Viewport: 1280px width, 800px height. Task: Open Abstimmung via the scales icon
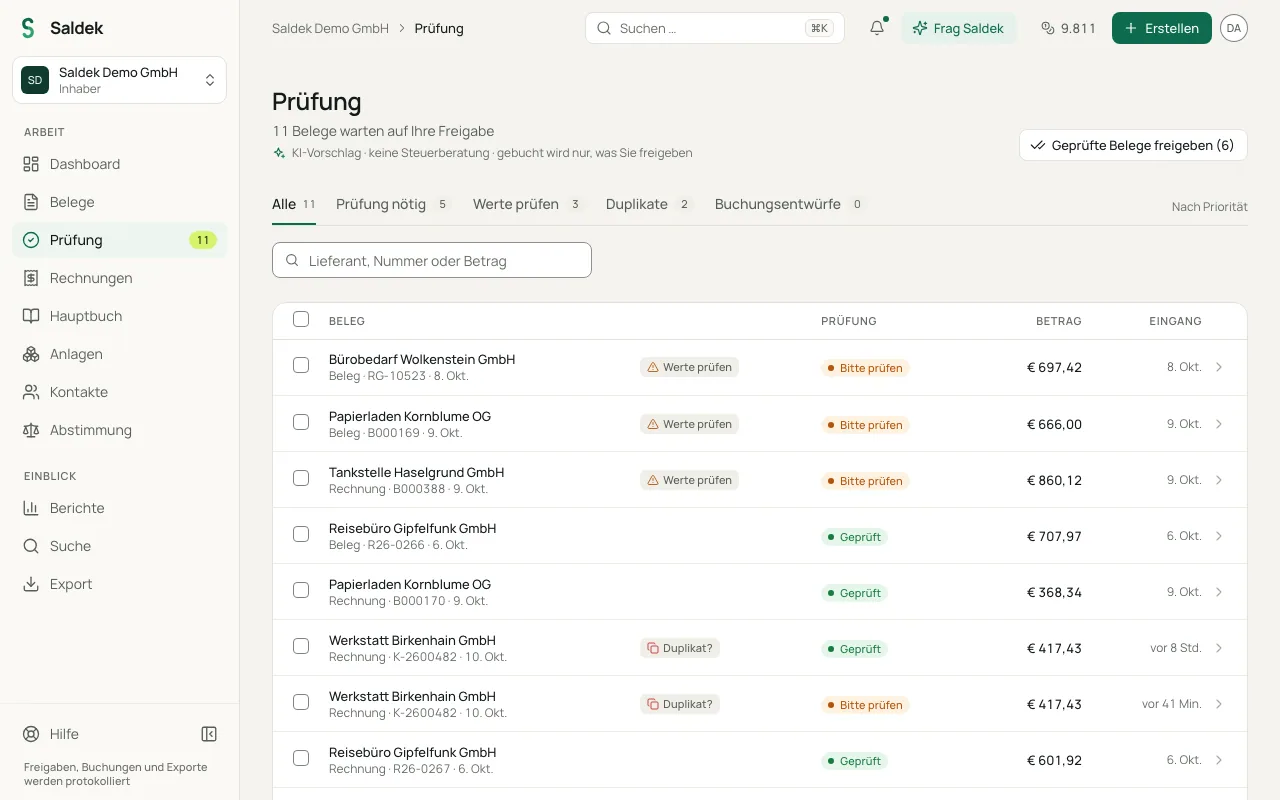31,430
